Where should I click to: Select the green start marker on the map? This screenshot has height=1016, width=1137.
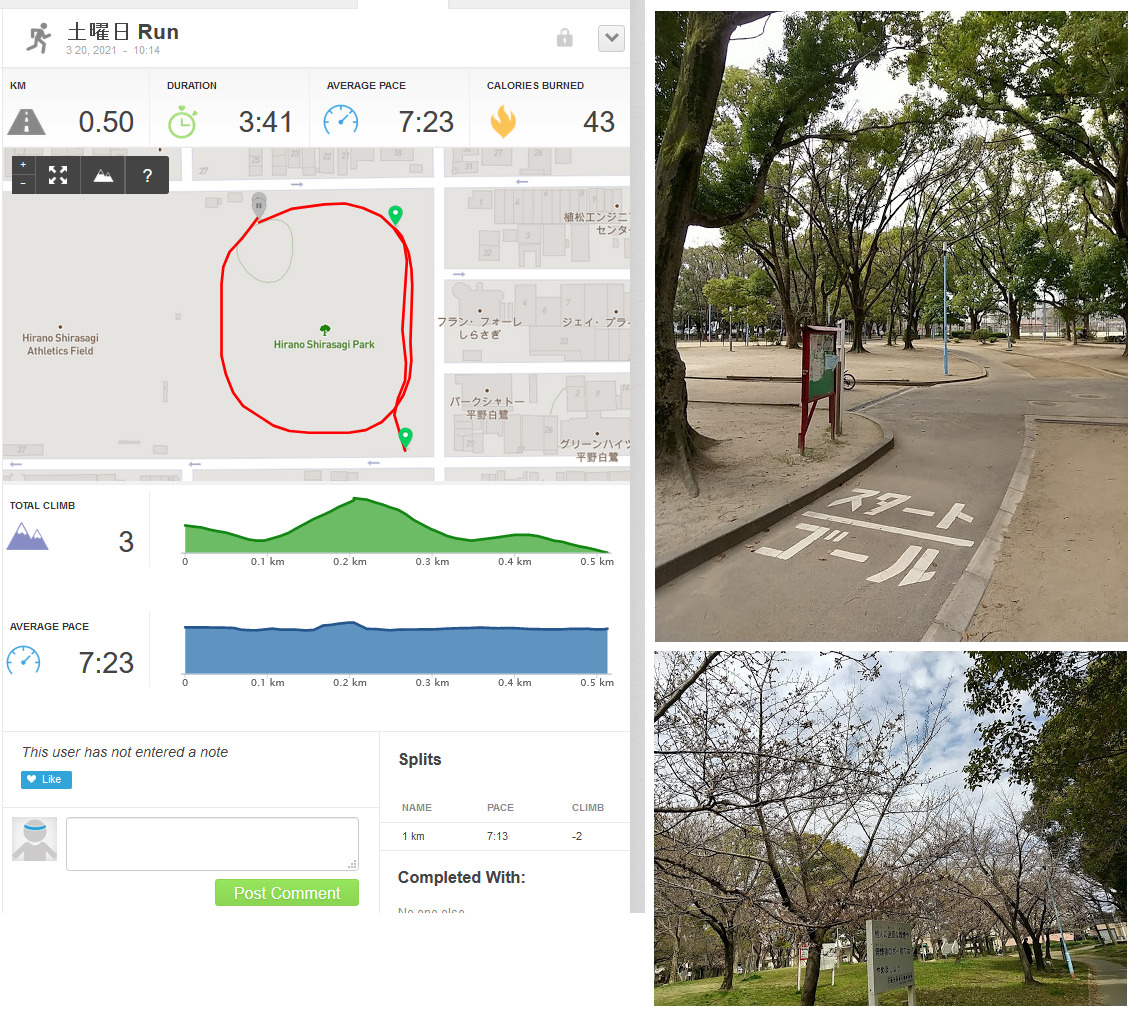395,215
